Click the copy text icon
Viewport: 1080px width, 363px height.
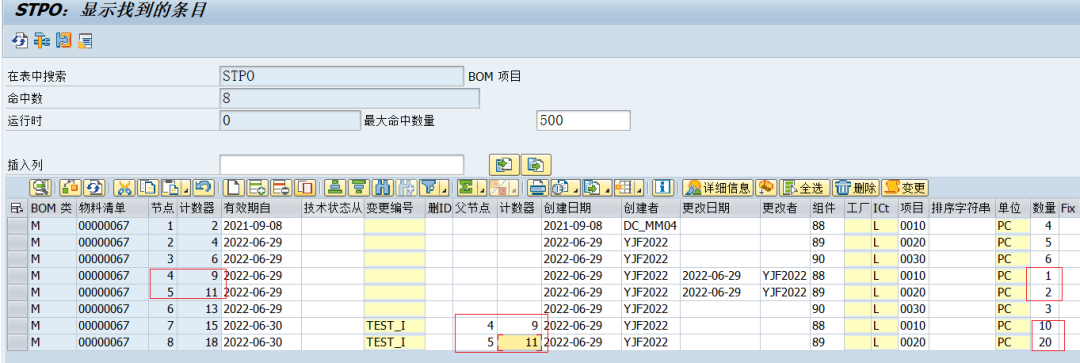(x=147, y=187)
